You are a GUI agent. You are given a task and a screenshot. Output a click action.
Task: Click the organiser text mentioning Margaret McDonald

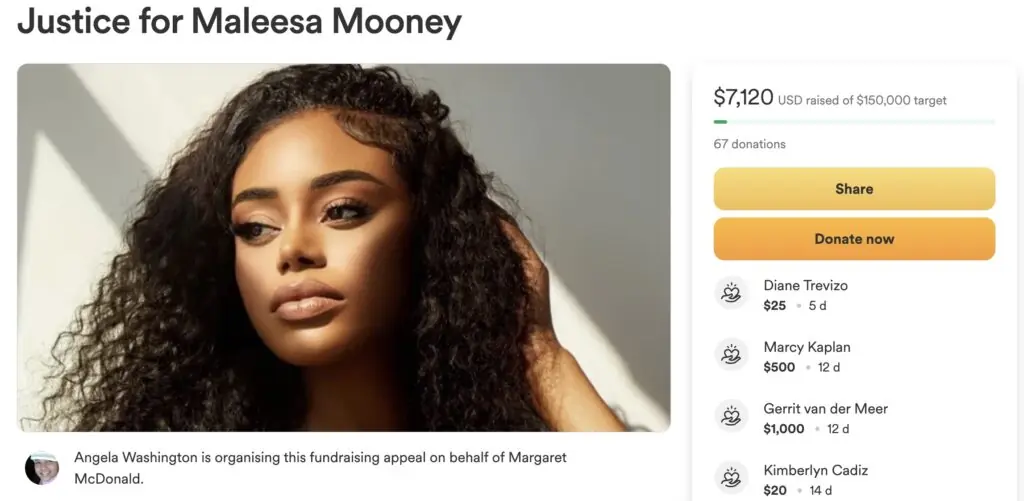point(320,466)
